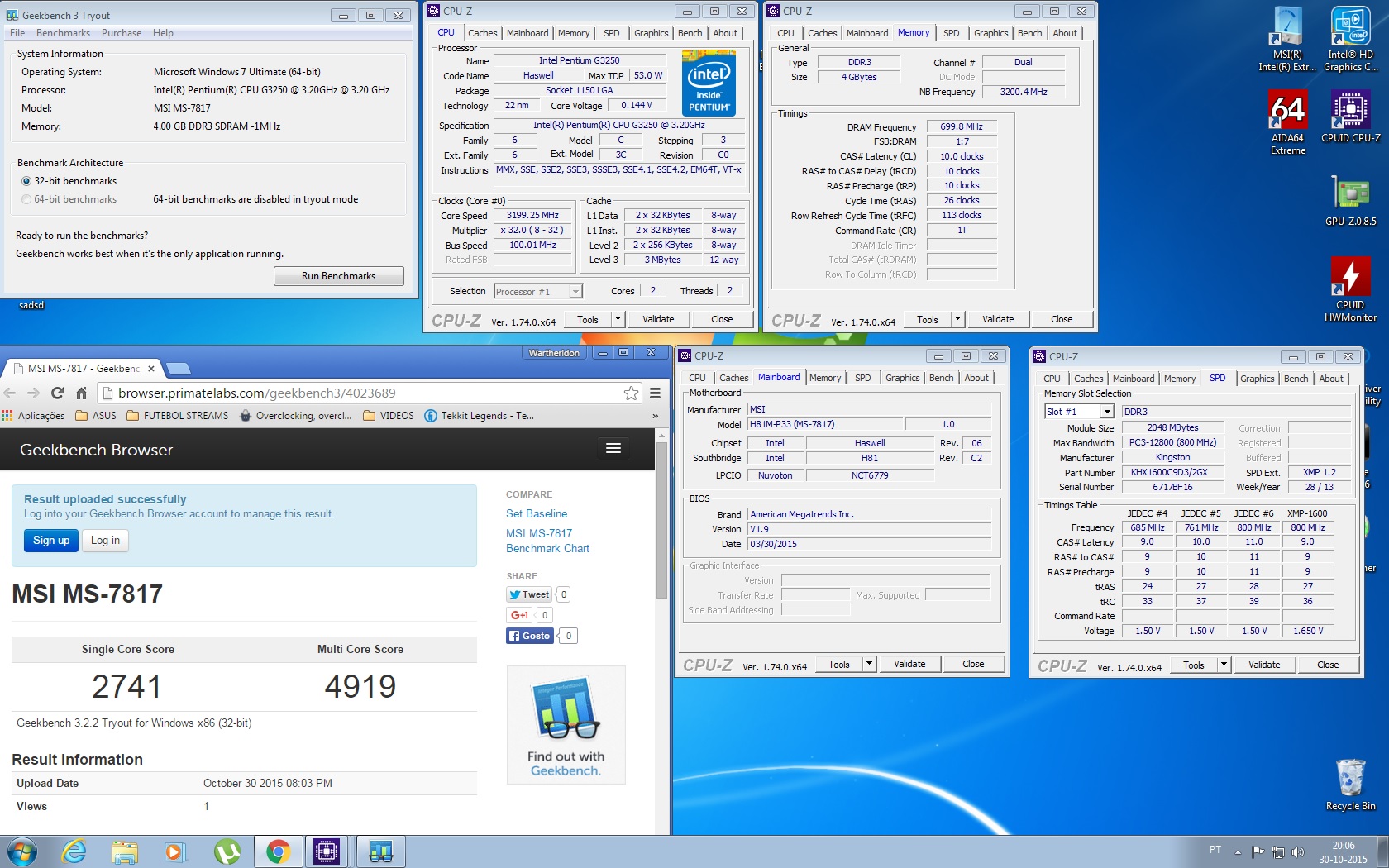Click Sign up button
Screen dimensions: 1389x868
(51, 541)
